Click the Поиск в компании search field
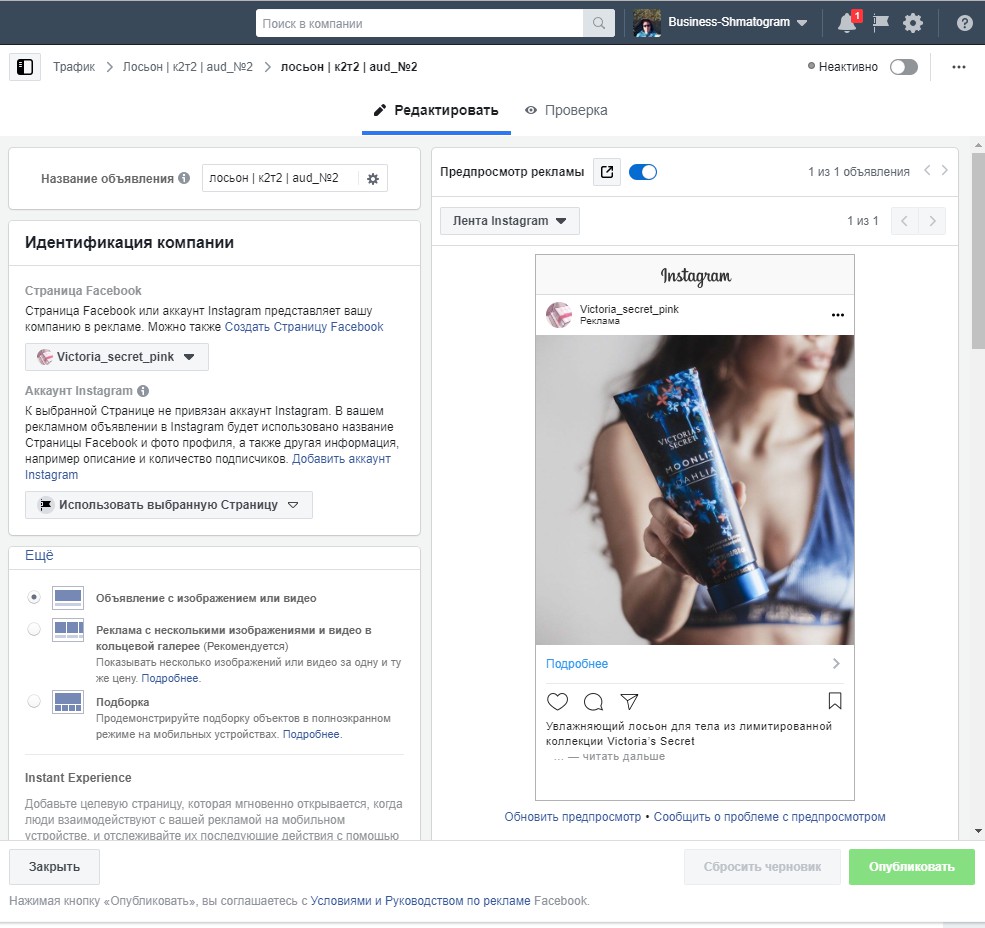The image size is (985, 928). coord(420,23)
